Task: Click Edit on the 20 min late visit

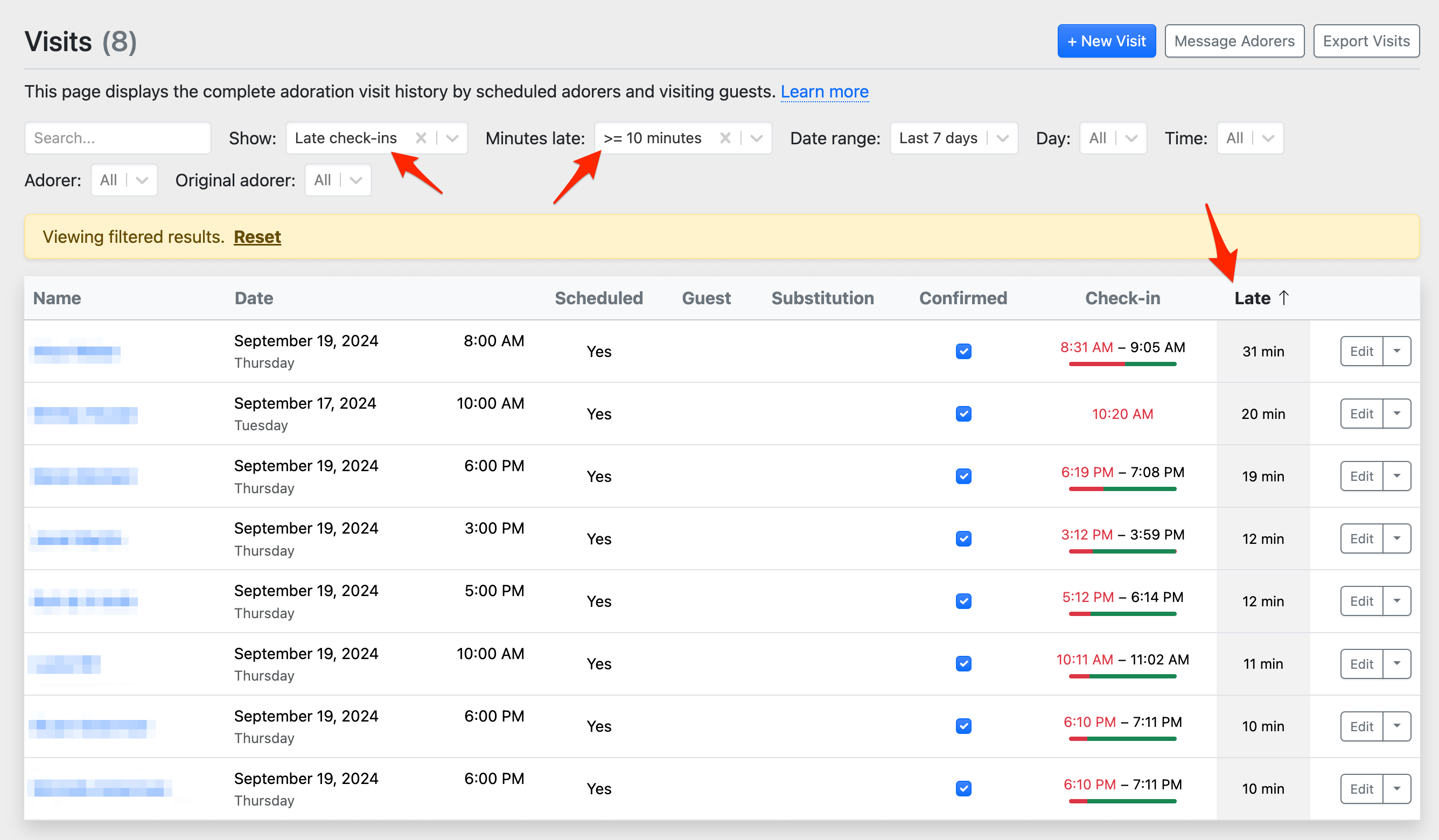Action: [1361, 414]
